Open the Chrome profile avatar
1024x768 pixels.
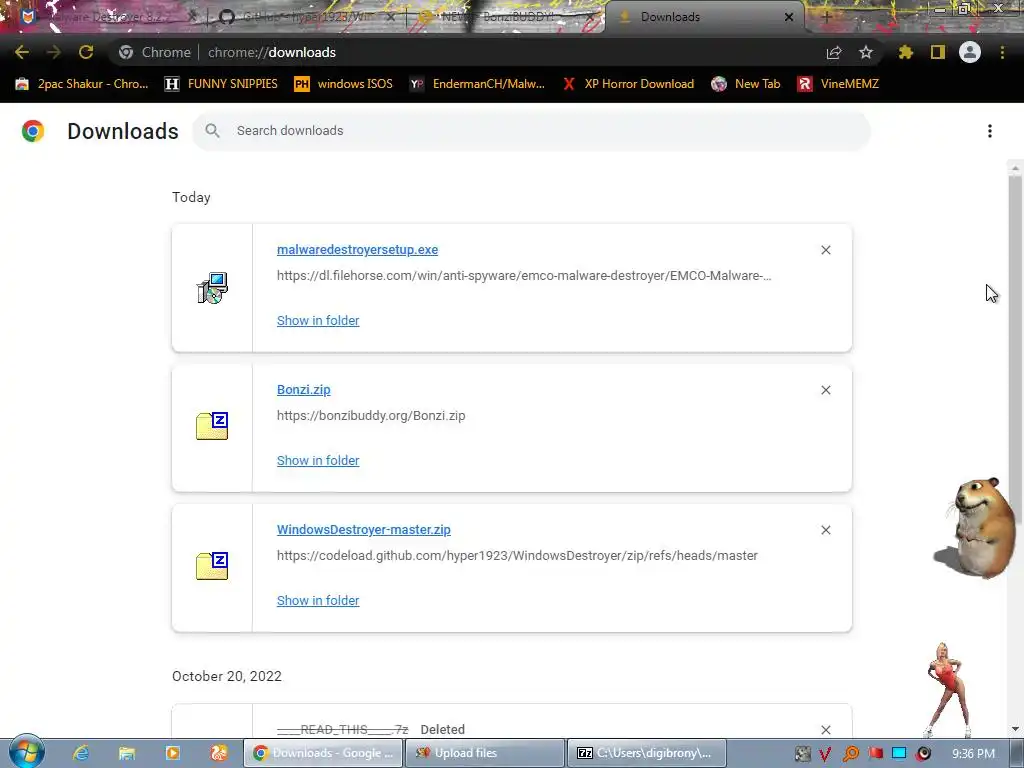[970, 52]
